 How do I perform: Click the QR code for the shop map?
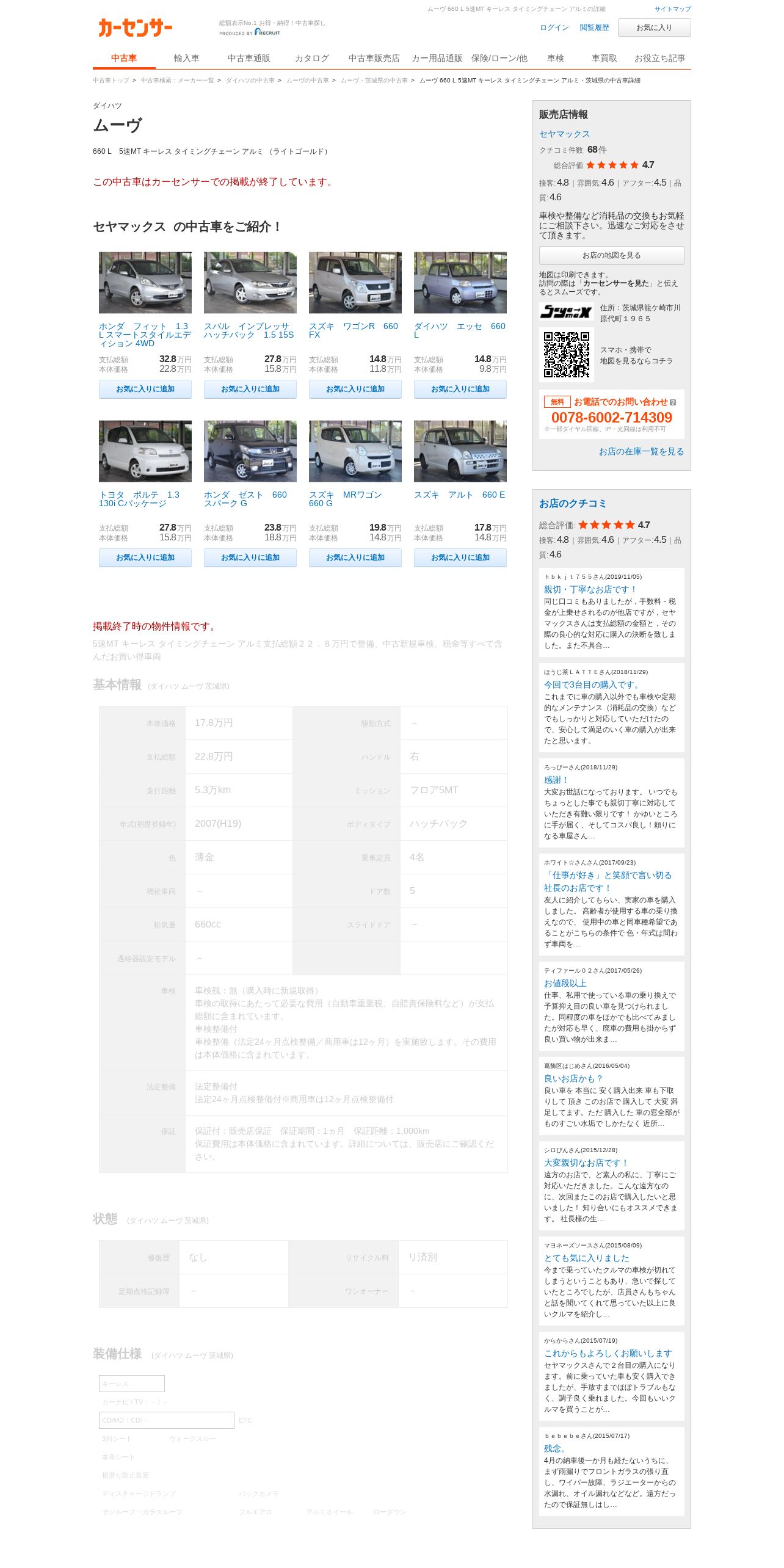point(567,355)
